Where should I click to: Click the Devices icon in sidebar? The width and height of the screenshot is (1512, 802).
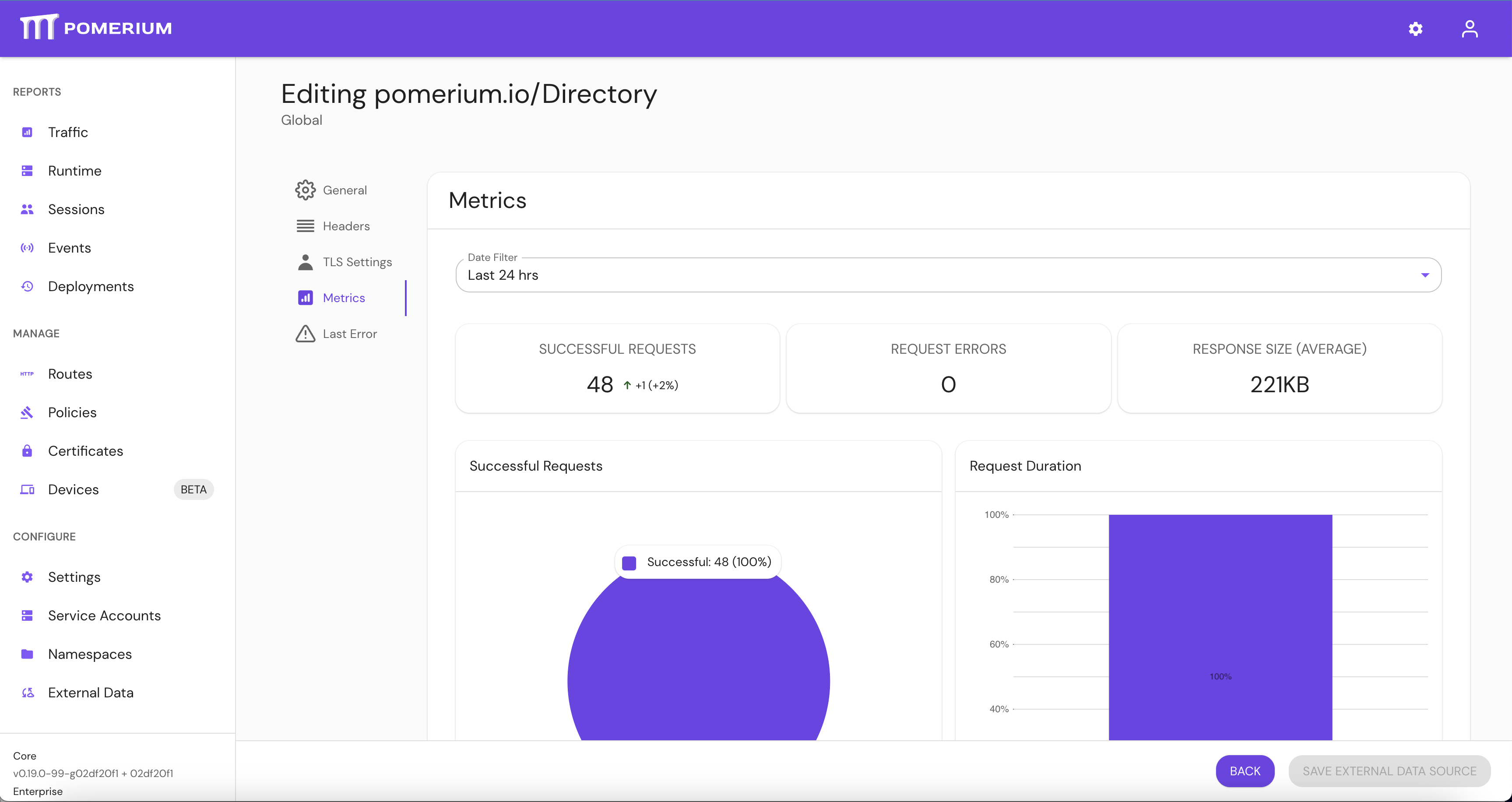(x=27, y=490)
